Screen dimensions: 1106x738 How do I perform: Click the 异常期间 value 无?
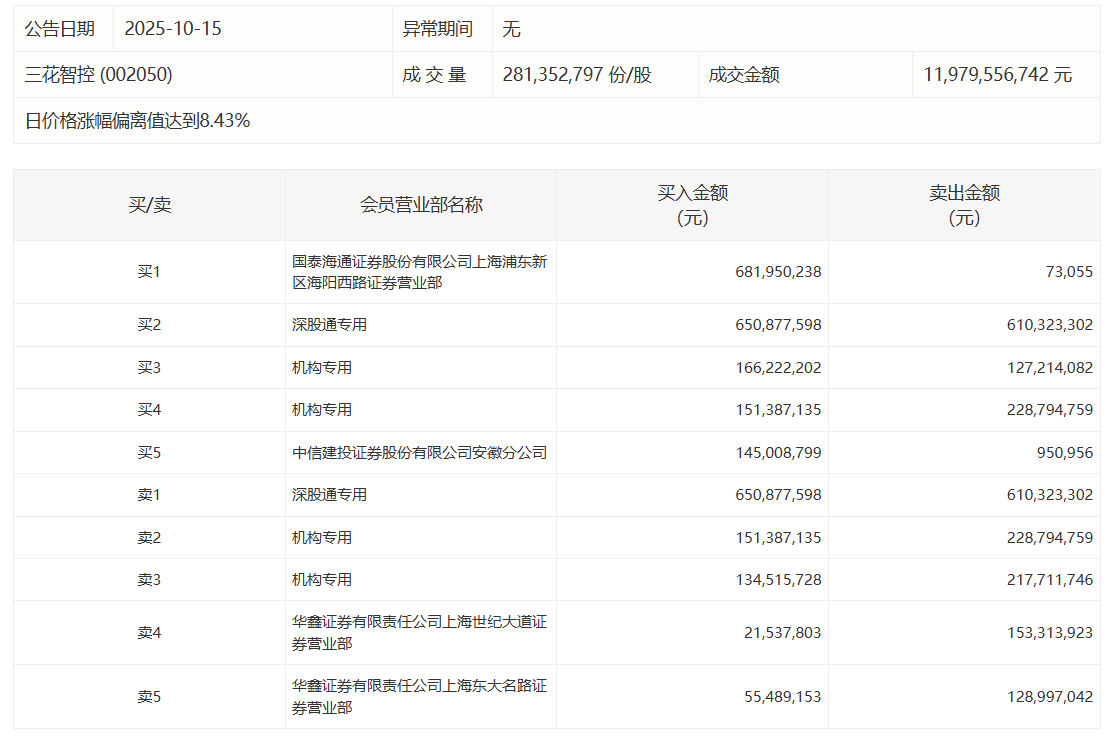511,29
